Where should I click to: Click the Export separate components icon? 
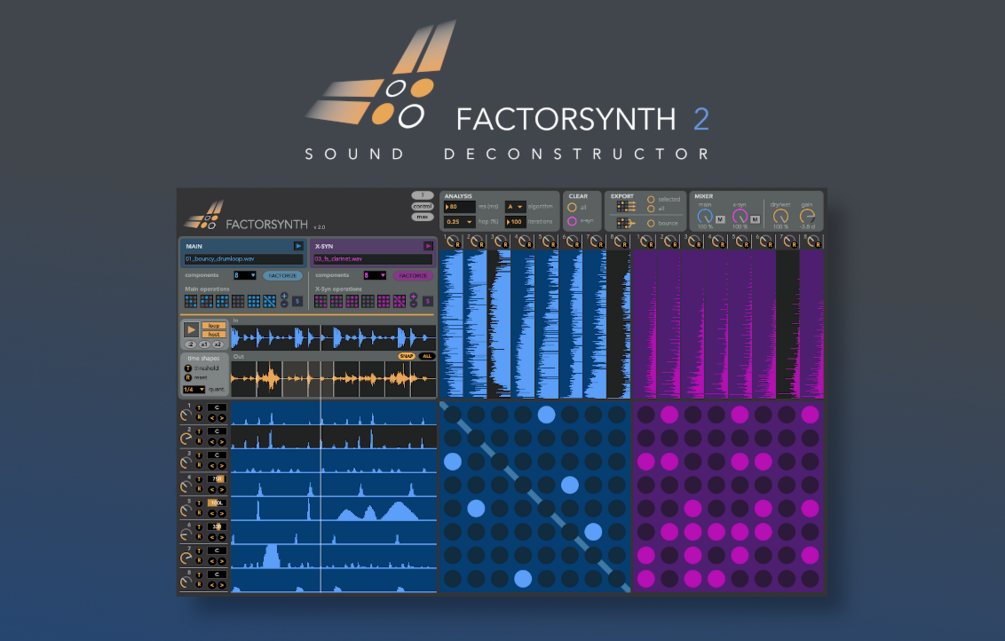(626, 206)
